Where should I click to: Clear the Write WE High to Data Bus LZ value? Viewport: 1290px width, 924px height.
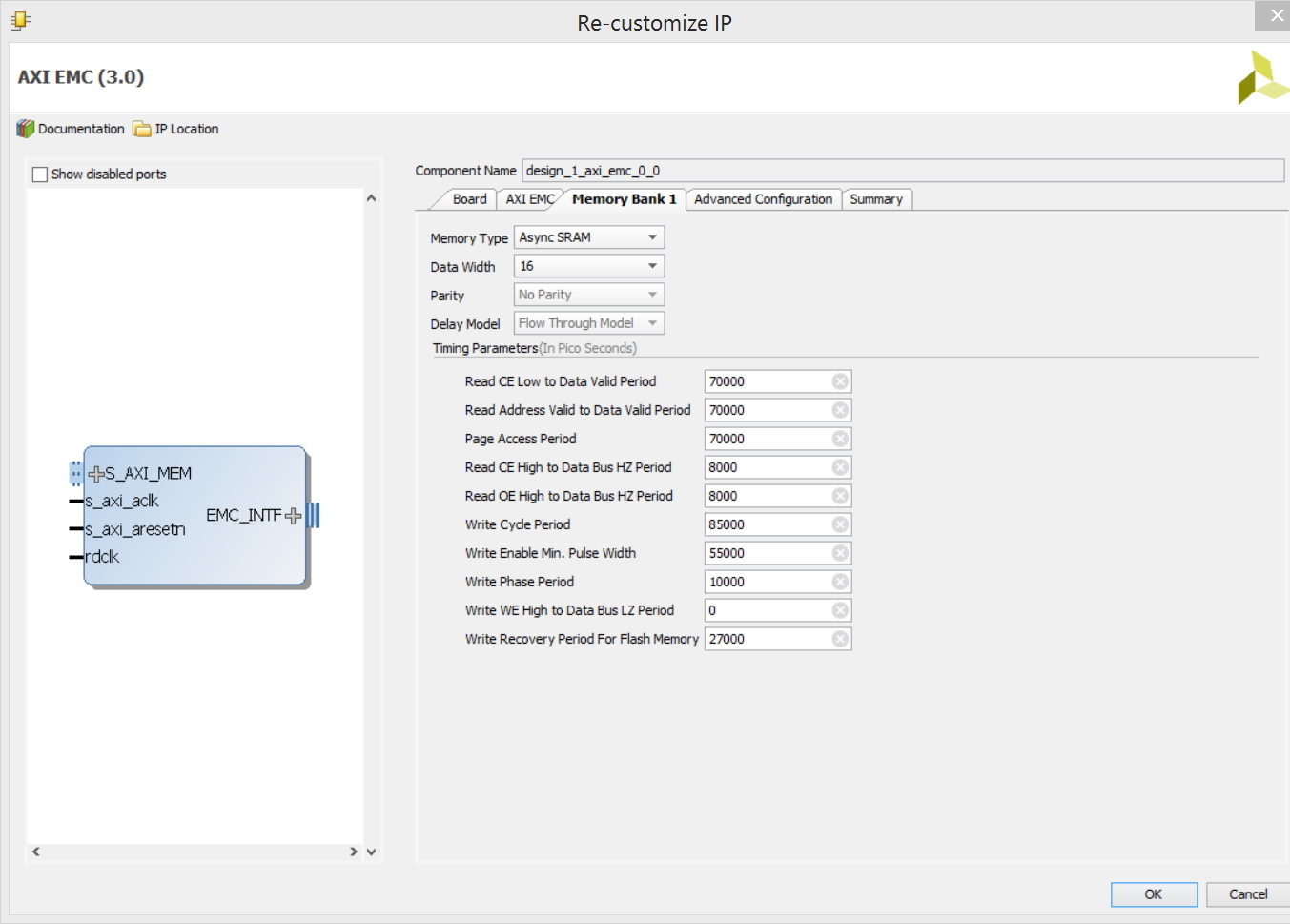[840, 610]
